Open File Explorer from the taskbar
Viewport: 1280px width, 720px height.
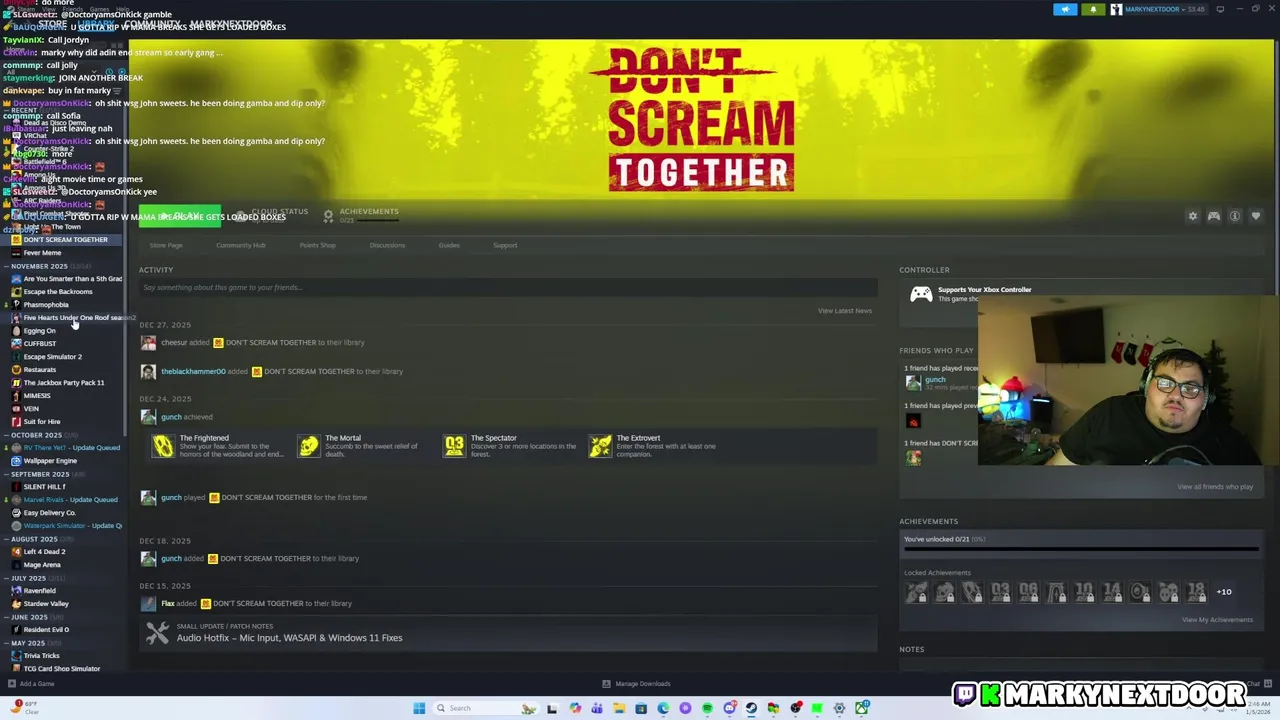coord(619,708)
